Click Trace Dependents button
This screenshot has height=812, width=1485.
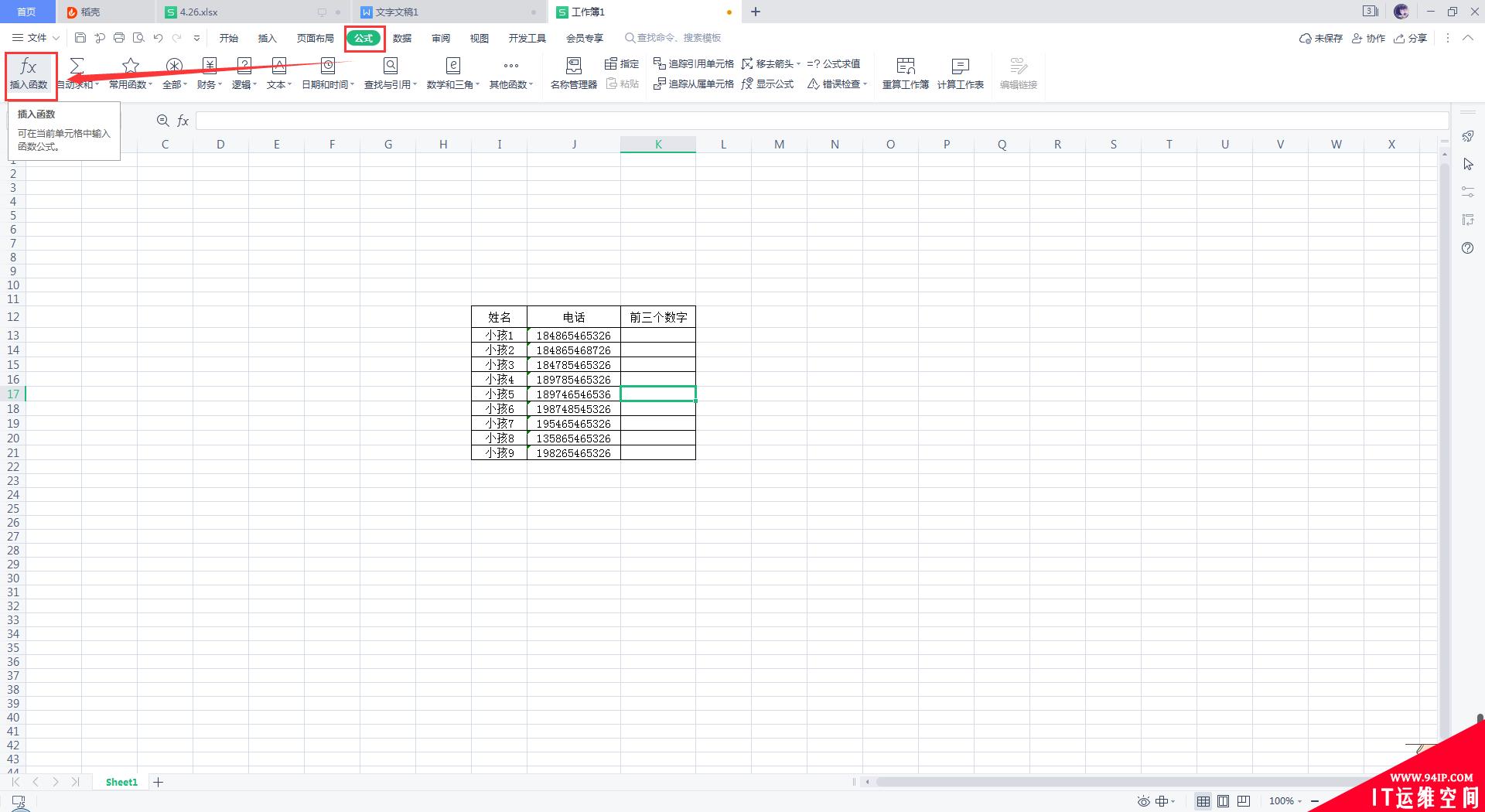click(694, 84)
